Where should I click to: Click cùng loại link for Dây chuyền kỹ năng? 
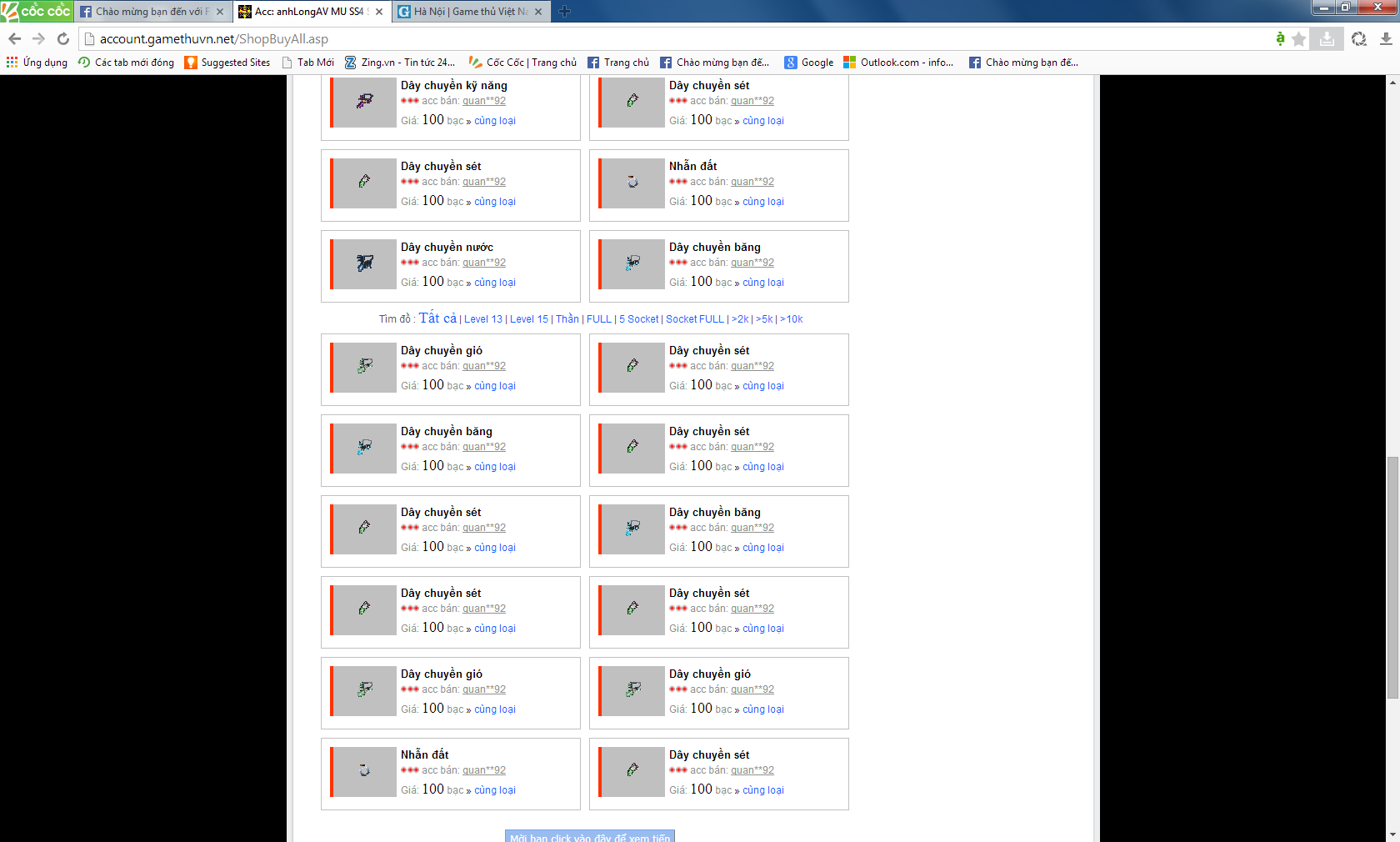click(x=495, y=121)
